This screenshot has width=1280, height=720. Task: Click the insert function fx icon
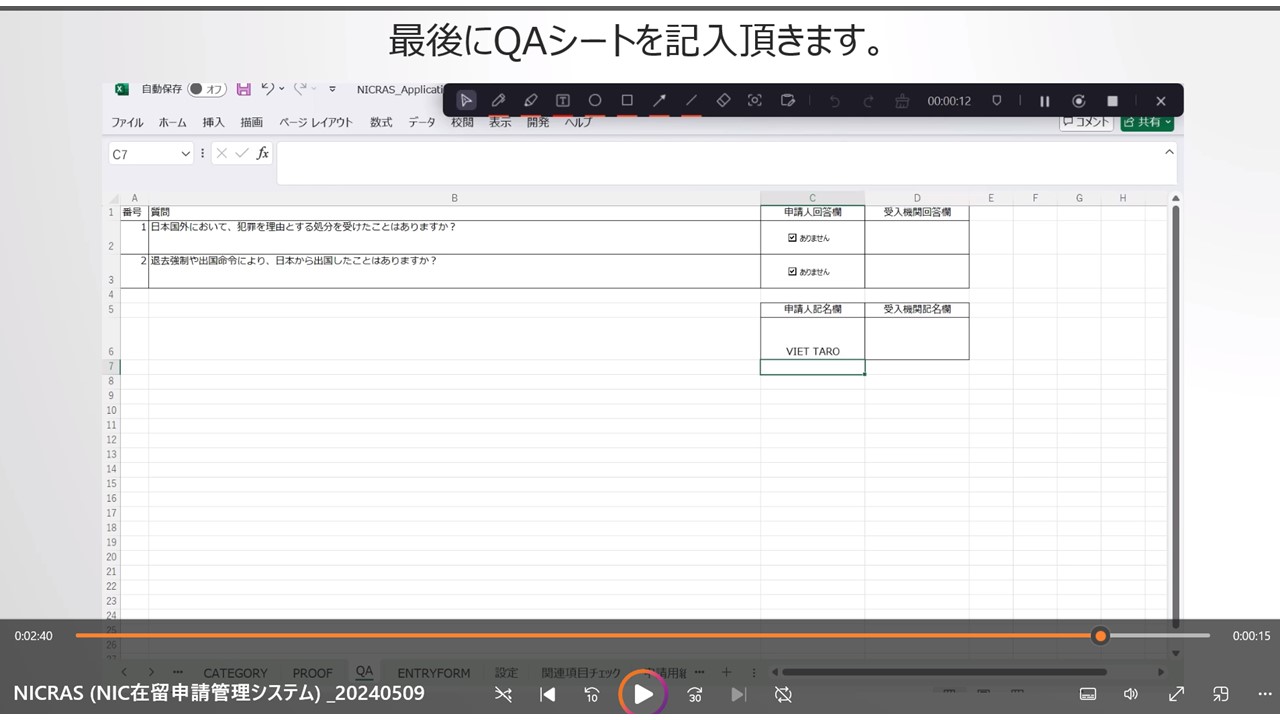pos(262,153)
